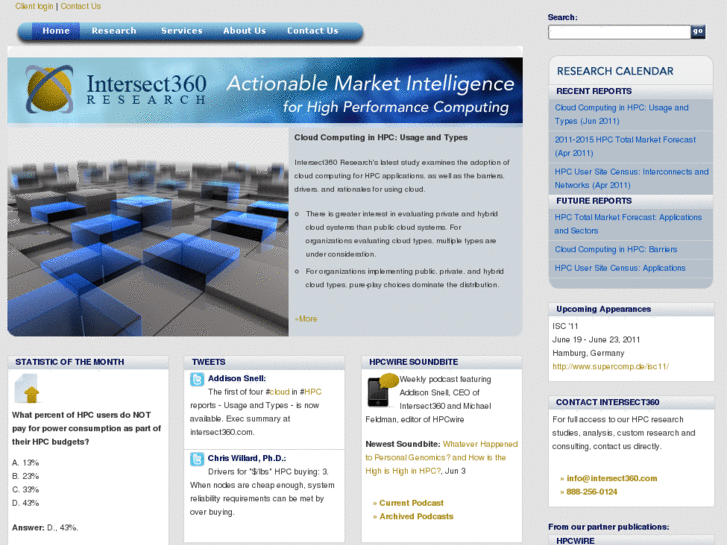The image size is (727, 545).
Task: Click the Future Reports section header
Action: click(593, 201)
